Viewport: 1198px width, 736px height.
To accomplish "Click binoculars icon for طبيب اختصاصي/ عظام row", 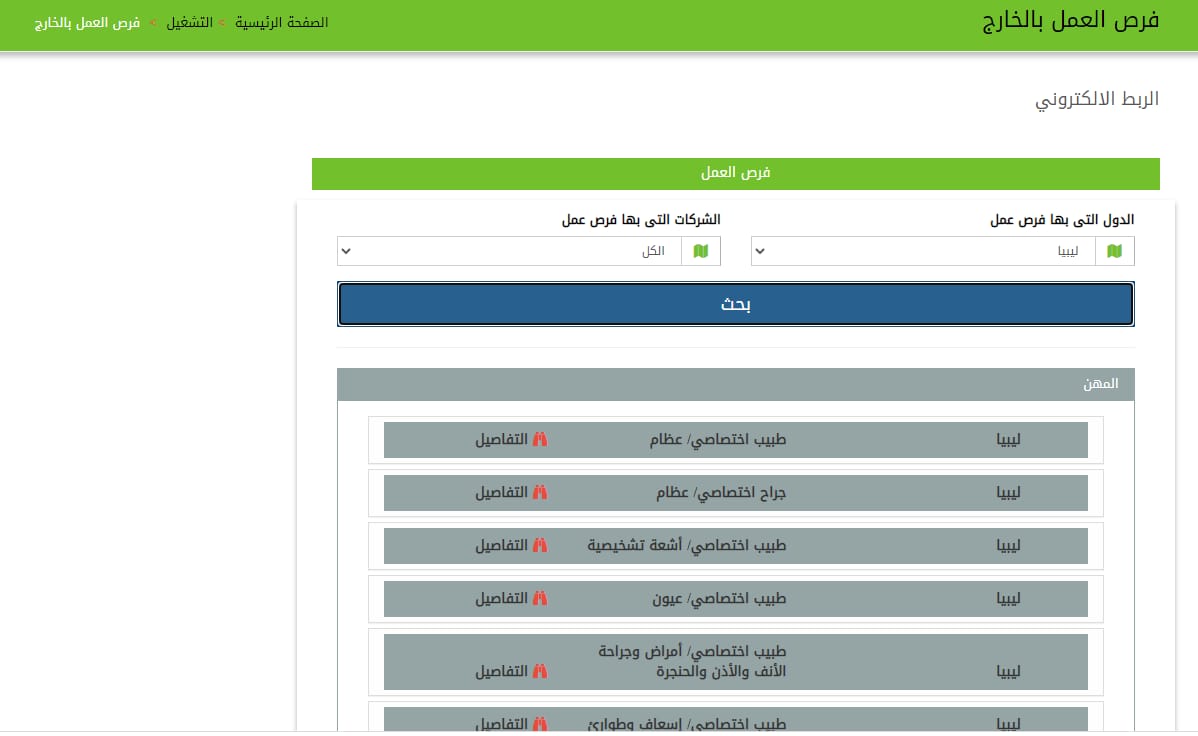I will coord(540,440).
